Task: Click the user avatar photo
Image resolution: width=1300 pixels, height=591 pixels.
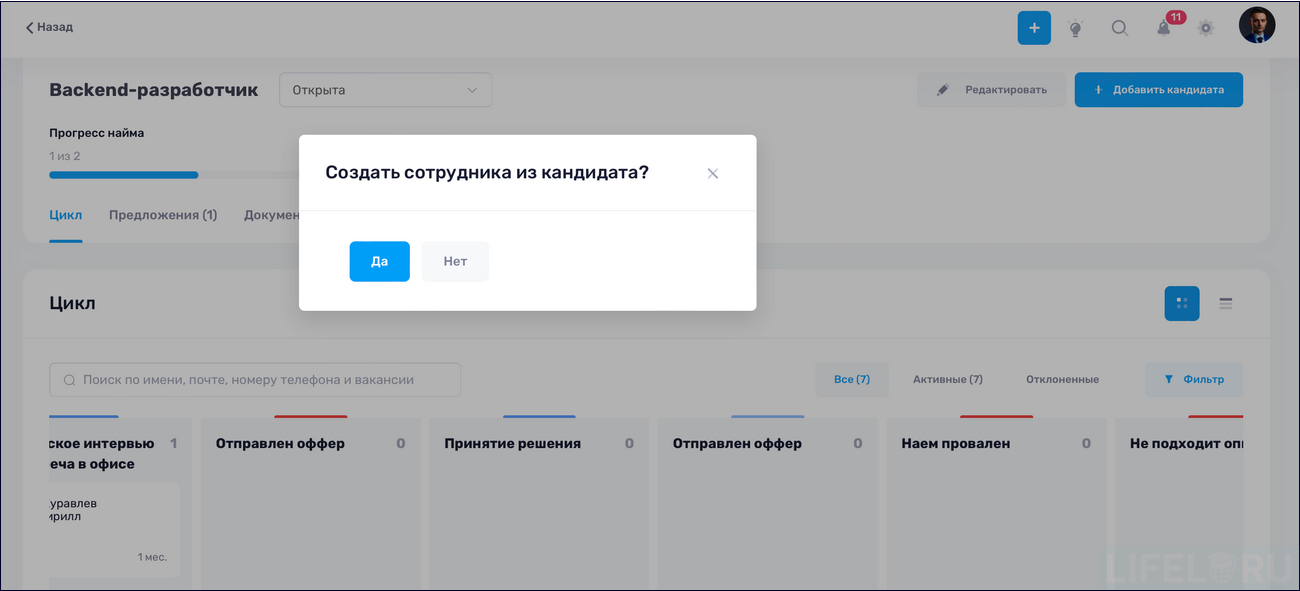Action: [1257, 25]
